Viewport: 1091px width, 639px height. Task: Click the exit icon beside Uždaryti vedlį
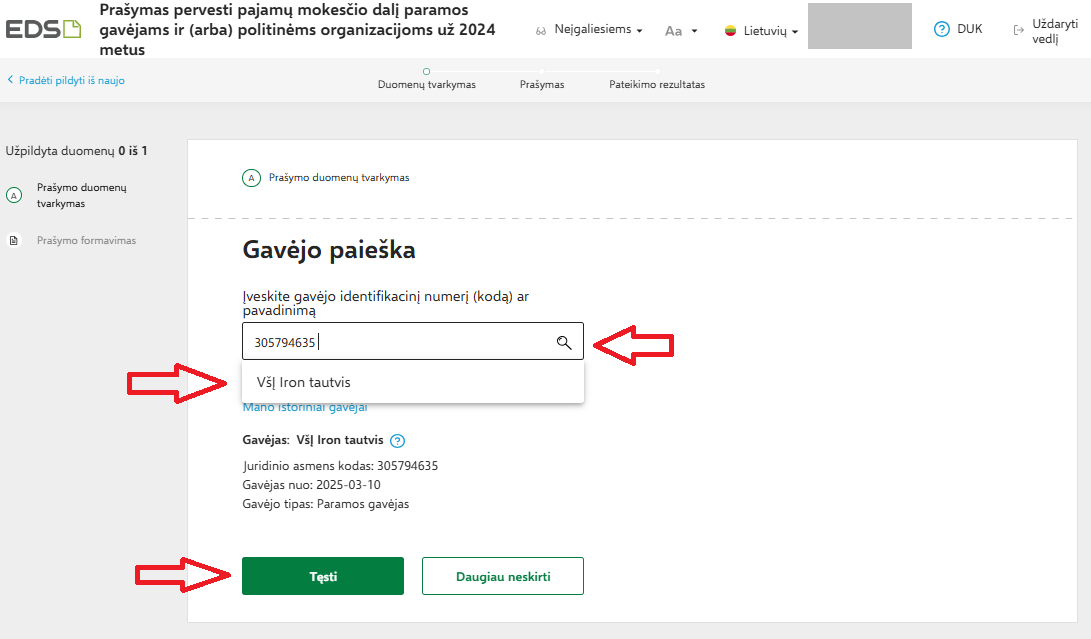tap(1019, 30)
